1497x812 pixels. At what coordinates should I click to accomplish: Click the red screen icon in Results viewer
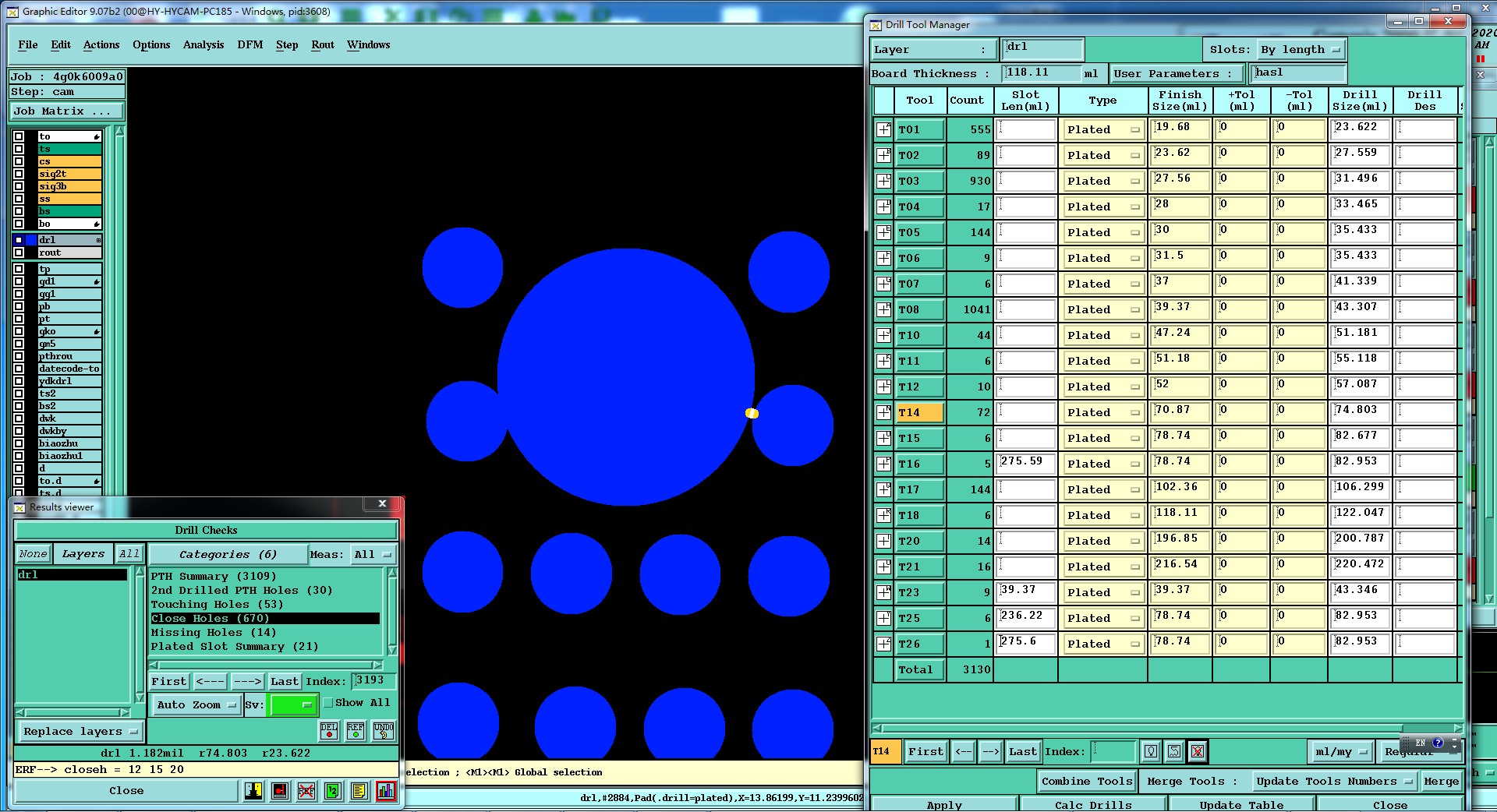pyautogui.click(x=280, y=791)
